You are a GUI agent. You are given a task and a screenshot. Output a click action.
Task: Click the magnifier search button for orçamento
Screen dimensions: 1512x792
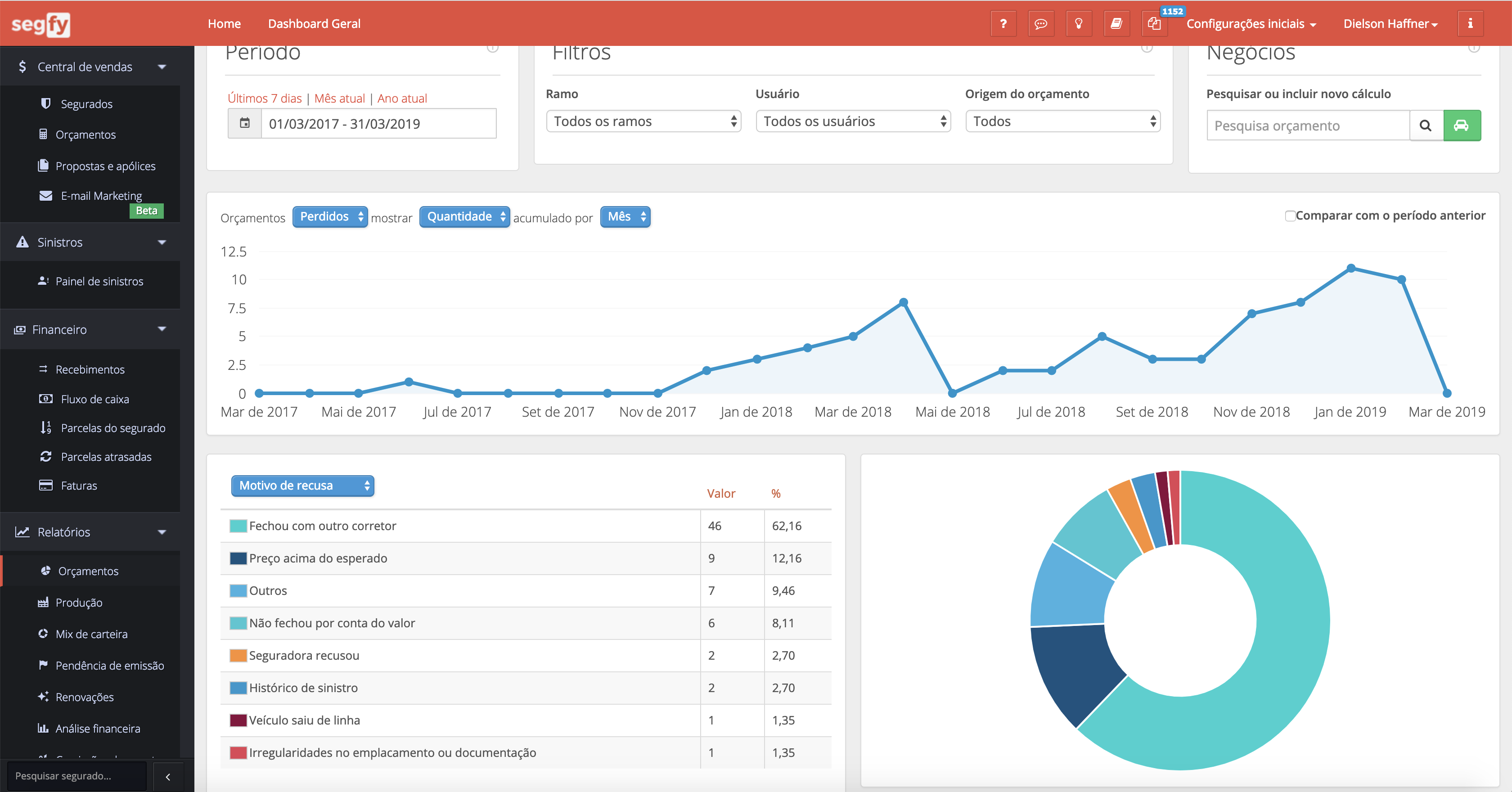[1426, 126]
